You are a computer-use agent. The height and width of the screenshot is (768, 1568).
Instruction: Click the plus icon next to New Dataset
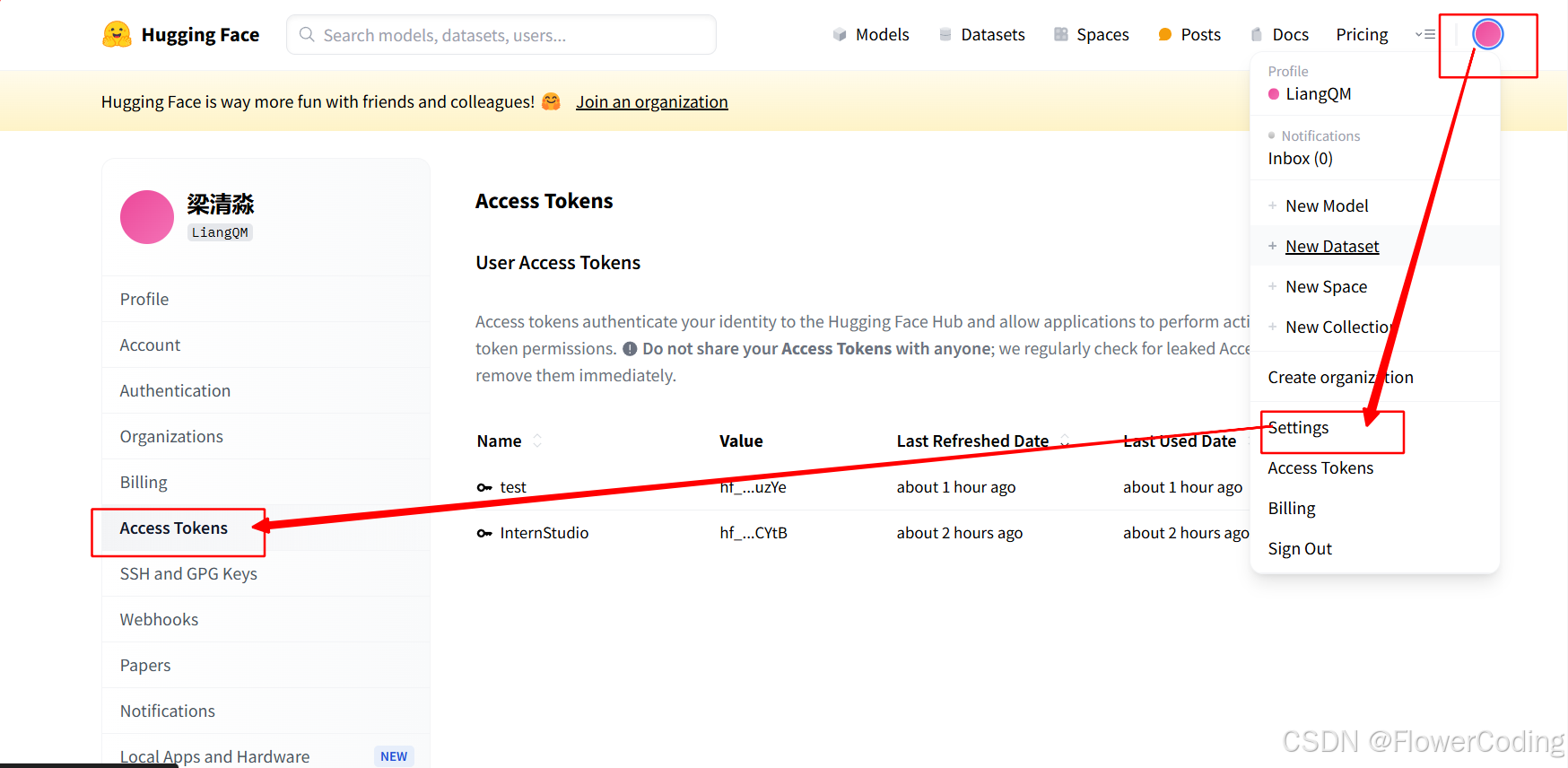pos(1272,246)
